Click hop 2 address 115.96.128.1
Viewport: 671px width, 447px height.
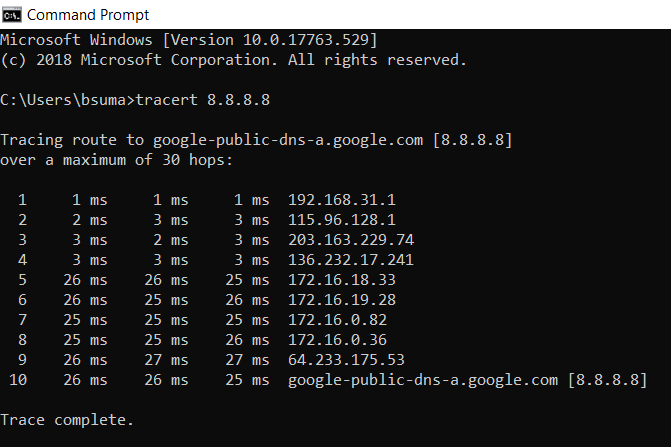pos(343,220)
